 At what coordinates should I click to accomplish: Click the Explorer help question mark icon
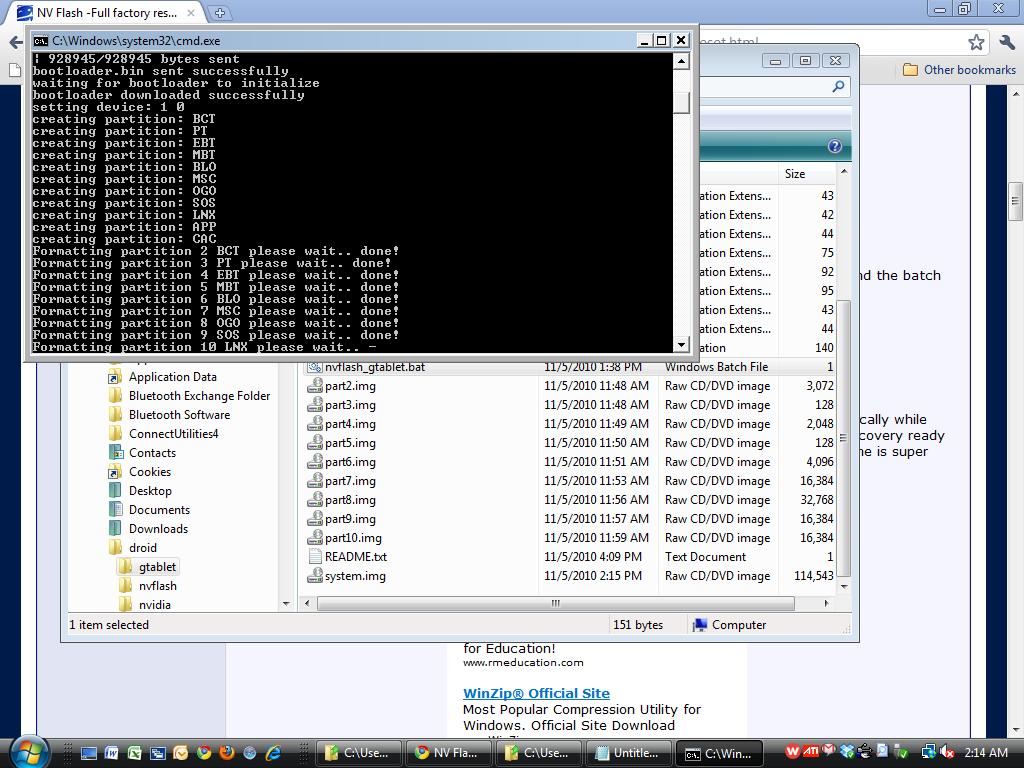[x=834, y=147]
